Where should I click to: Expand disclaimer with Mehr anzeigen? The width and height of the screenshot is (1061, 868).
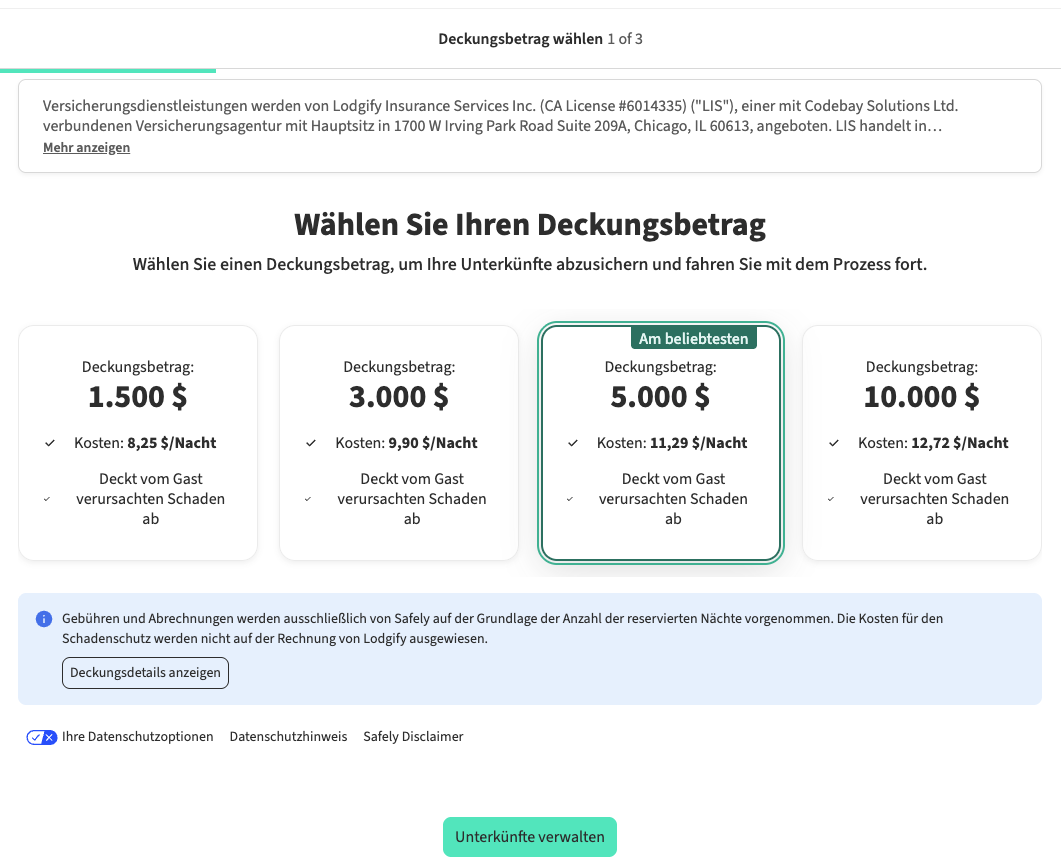[86, 148]
